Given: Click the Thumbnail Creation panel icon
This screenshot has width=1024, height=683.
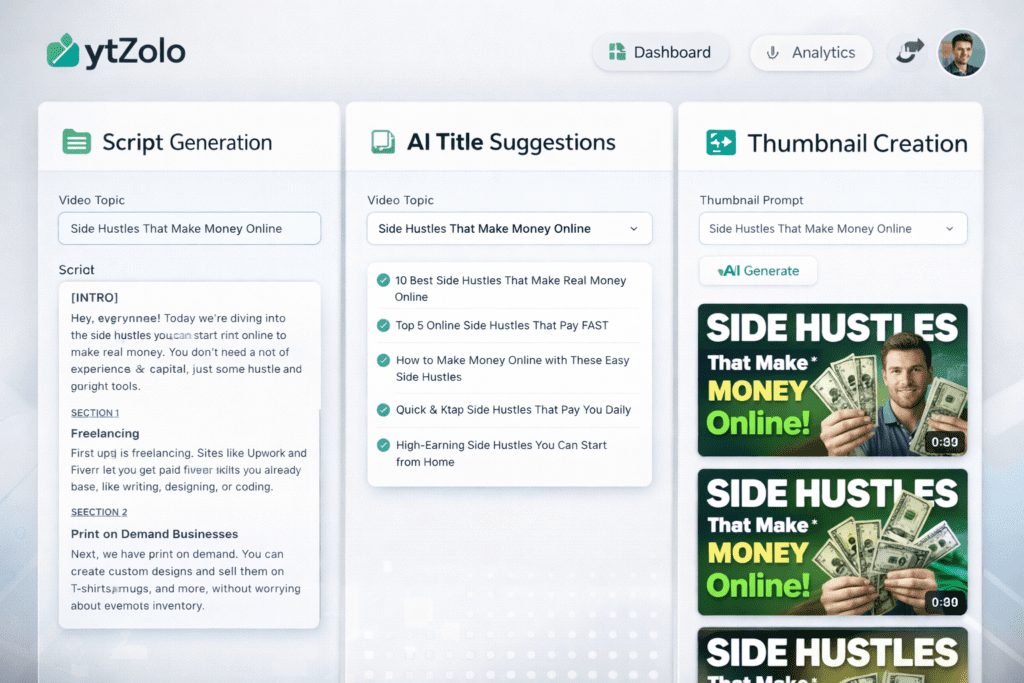Looking at the screenshot, I should coord(720,143).
